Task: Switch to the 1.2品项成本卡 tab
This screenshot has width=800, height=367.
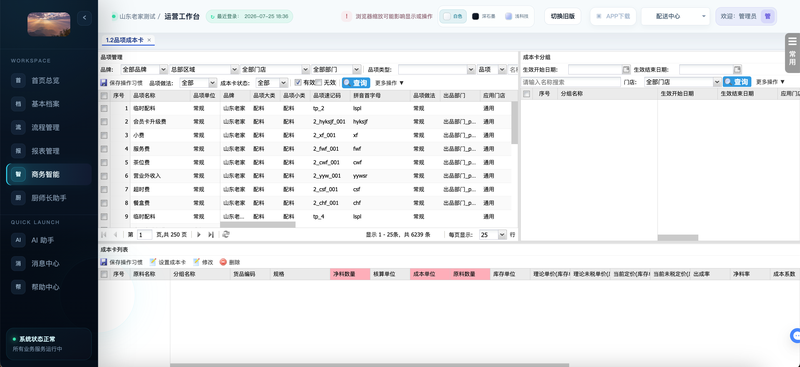Action: pos(124,40)
